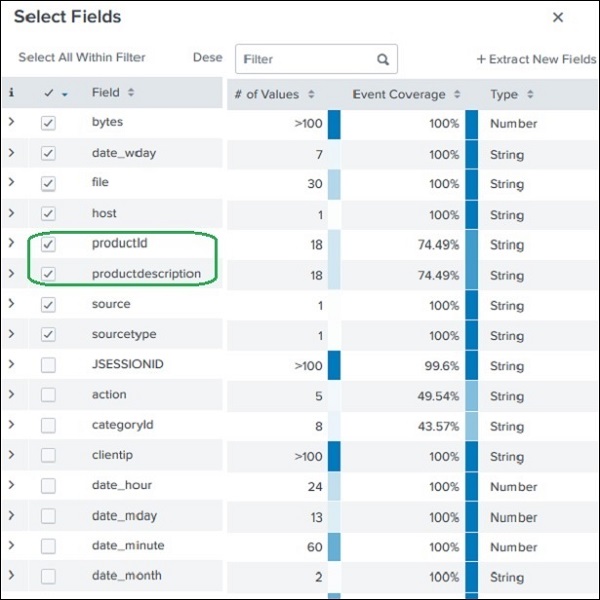Select the productdescription field name

tap(146, 274)
